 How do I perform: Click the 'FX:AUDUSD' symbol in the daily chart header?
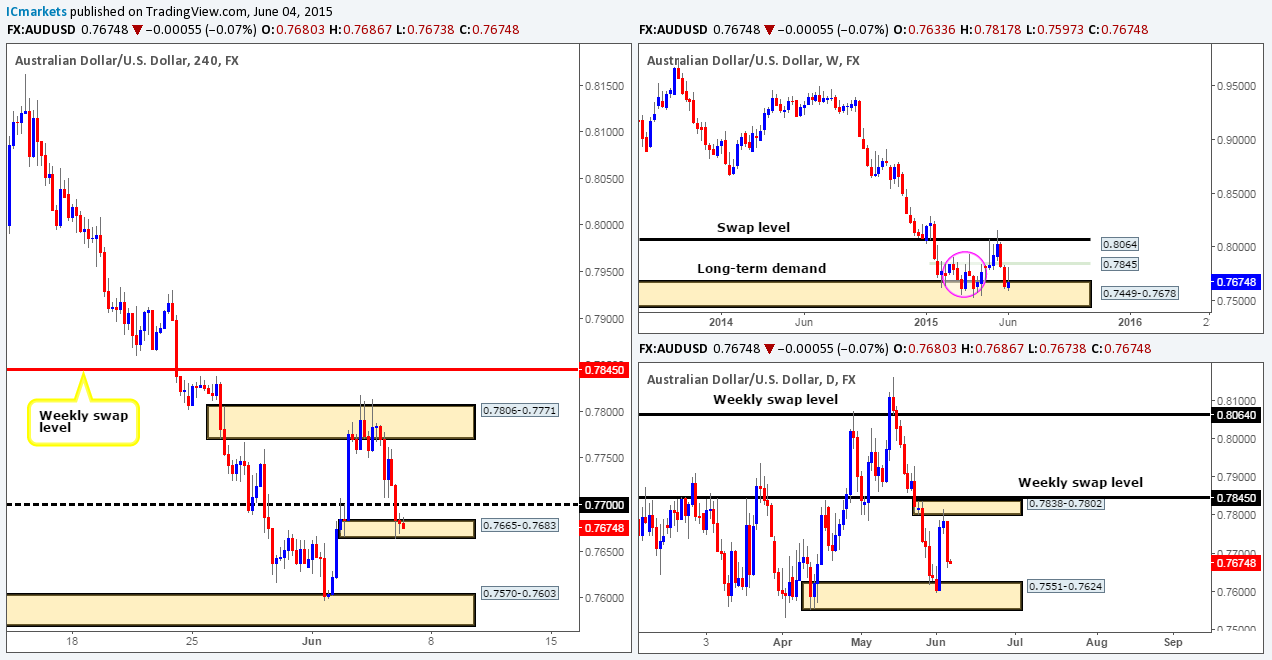tap(673, 348)
